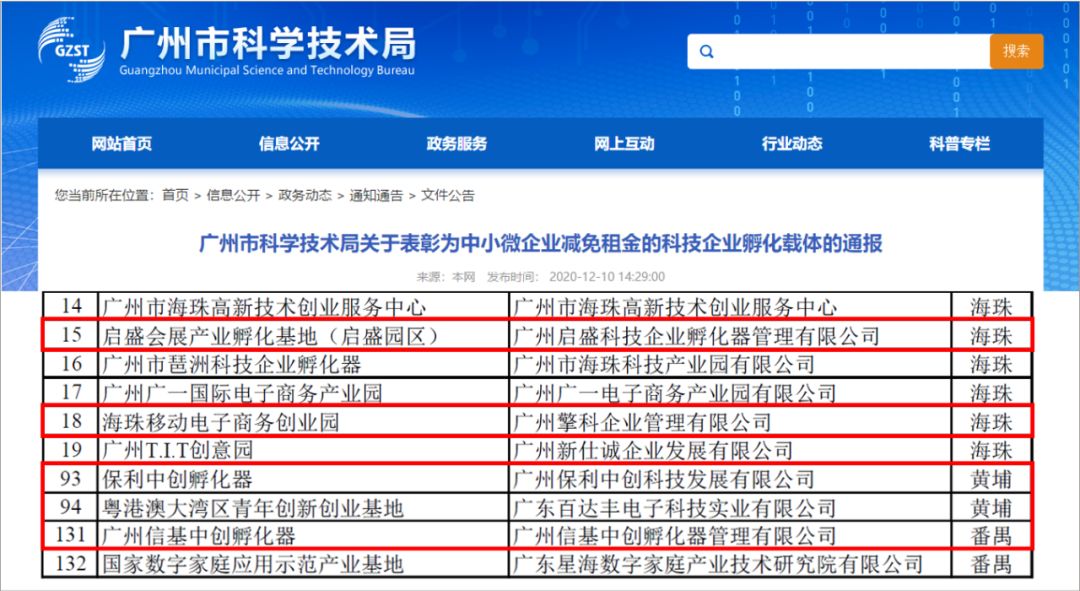Click row number 15 in the table
Screen dimensions: 1080x591
click(71, 335)
